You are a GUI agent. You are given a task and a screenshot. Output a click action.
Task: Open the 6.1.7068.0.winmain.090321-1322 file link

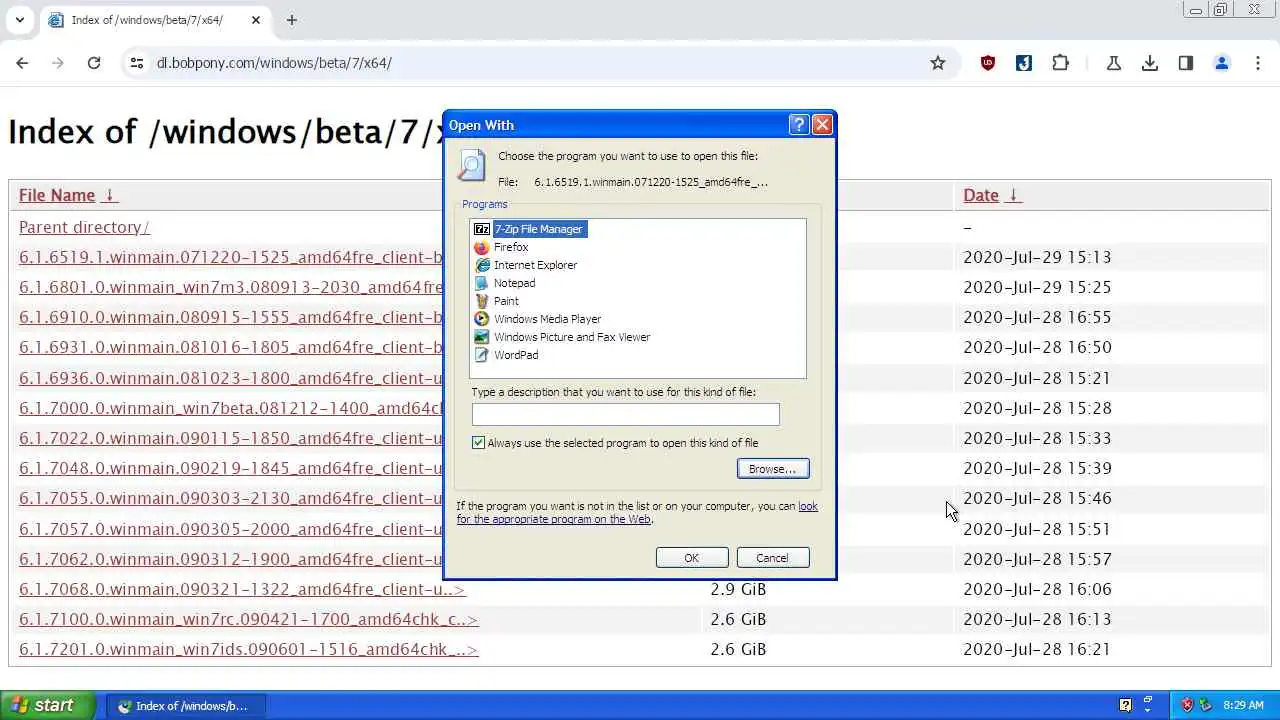242,589
